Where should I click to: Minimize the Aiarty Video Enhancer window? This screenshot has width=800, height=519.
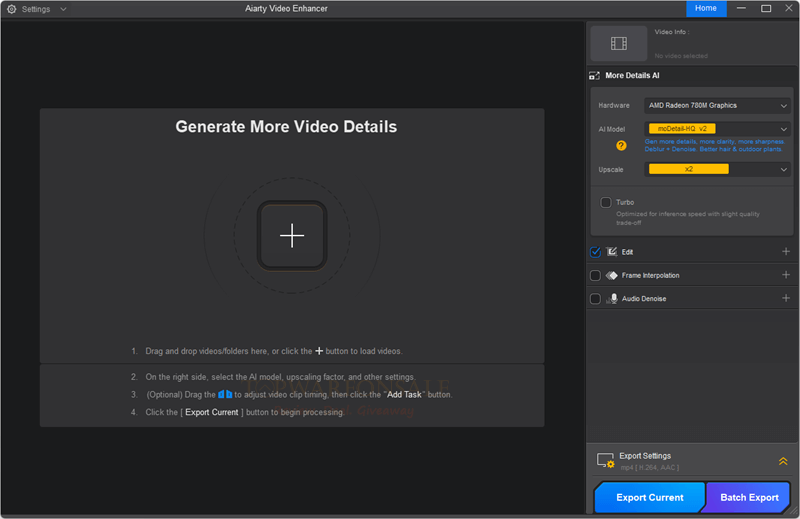tap(741, 8)
